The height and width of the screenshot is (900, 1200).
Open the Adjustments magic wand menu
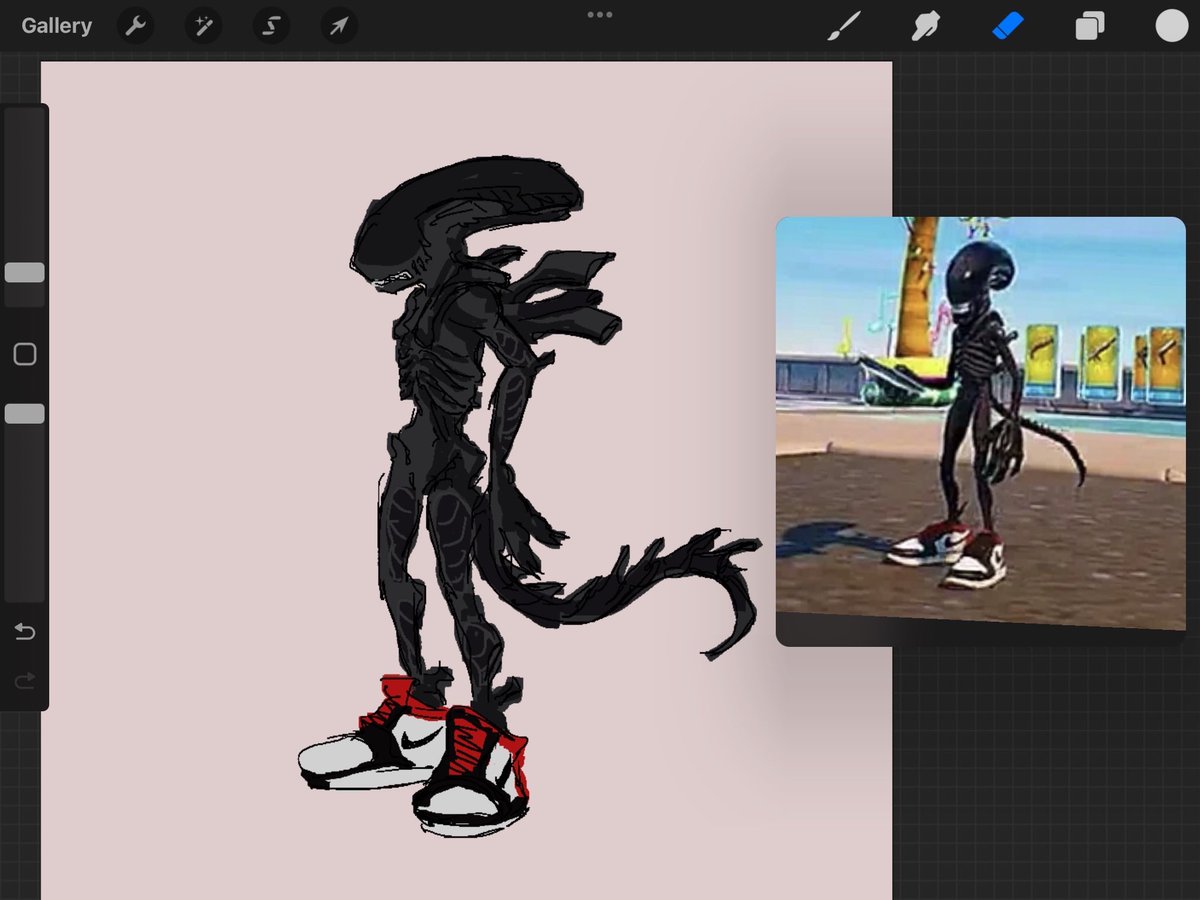(x=203, y=26)
